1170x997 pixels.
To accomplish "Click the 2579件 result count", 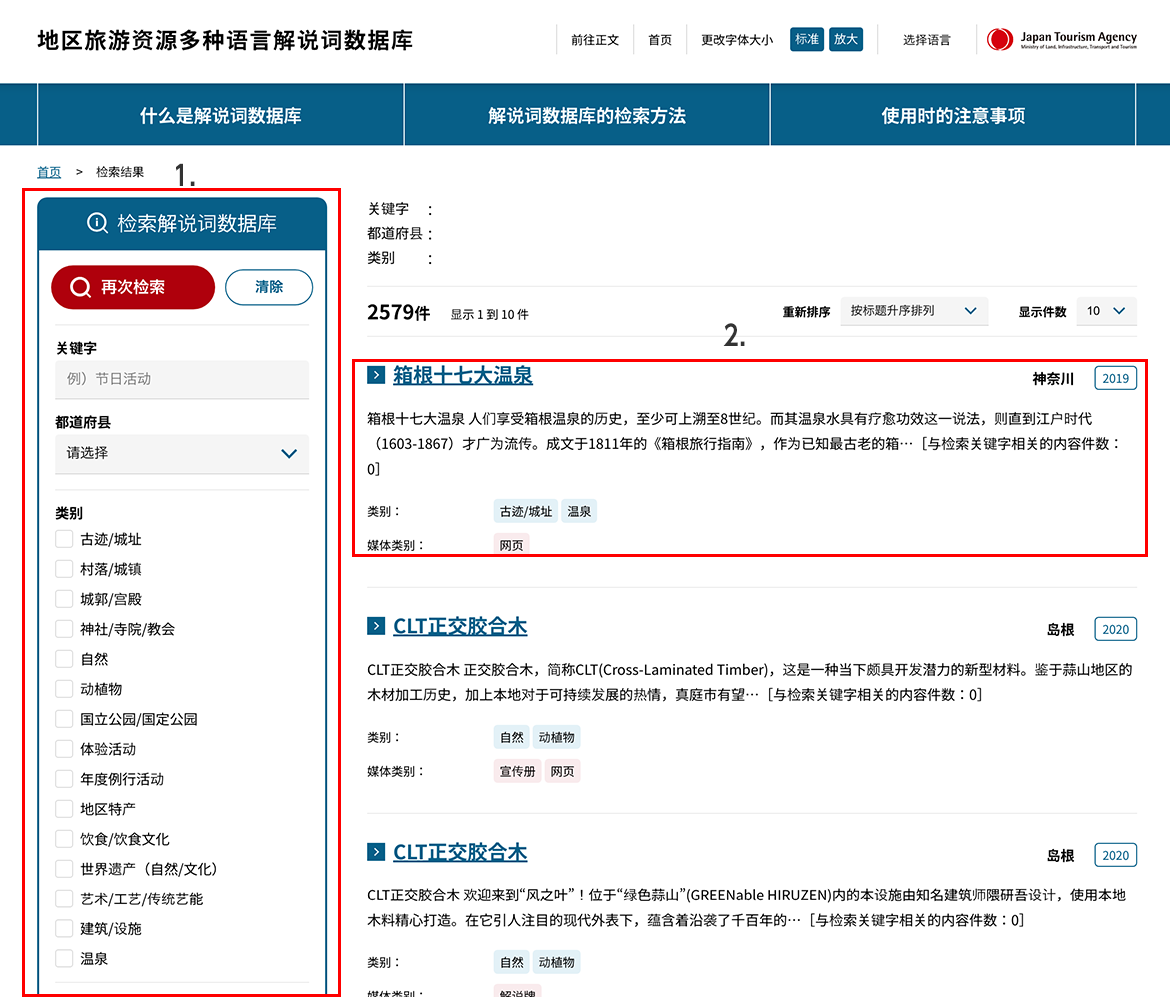I will [398, 312].
